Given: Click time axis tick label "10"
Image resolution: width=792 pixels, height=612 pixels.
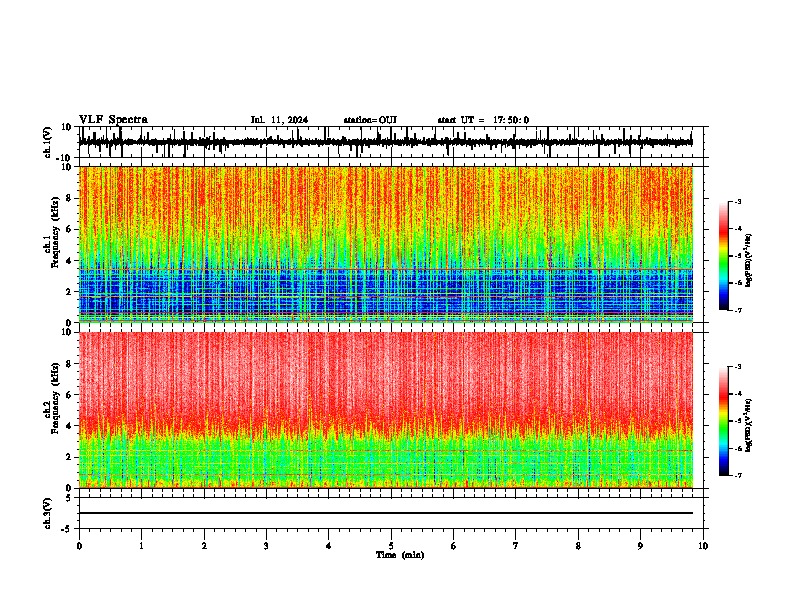Looking at the screenshot, I should tap(703, 546).
